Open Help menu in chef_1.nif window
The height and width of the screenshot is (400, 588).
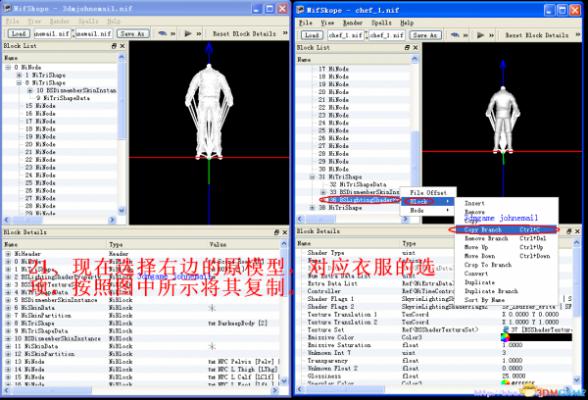click(406, 23)
